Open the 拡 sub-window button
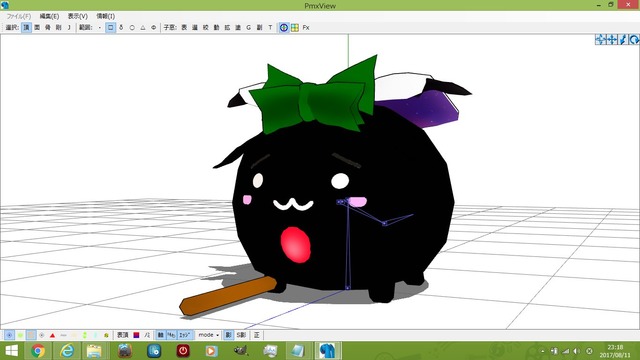The height and width of the screenshot is (360, 640). point(227,27)
